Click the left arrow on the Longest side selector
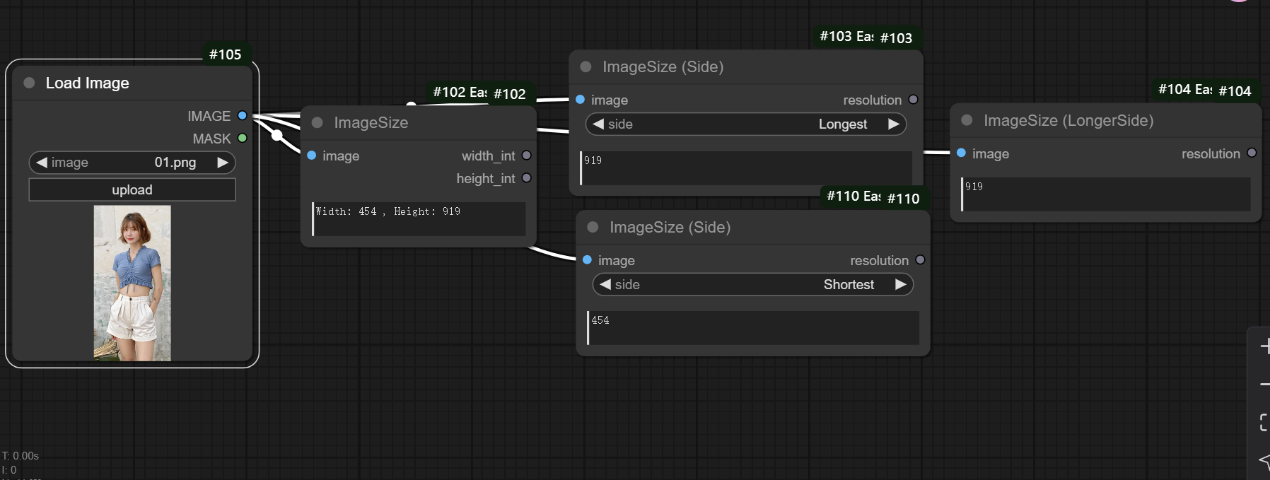This screenshot has height=480, width=1270. coord(598,124)
